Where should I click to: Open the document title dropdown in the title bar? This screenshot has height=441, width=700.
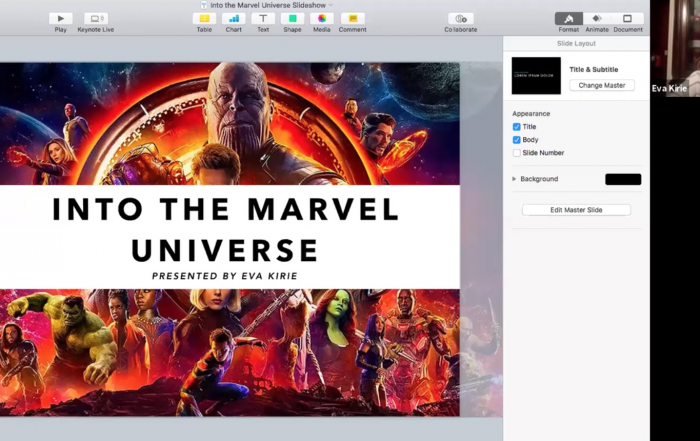coord(331,5)
